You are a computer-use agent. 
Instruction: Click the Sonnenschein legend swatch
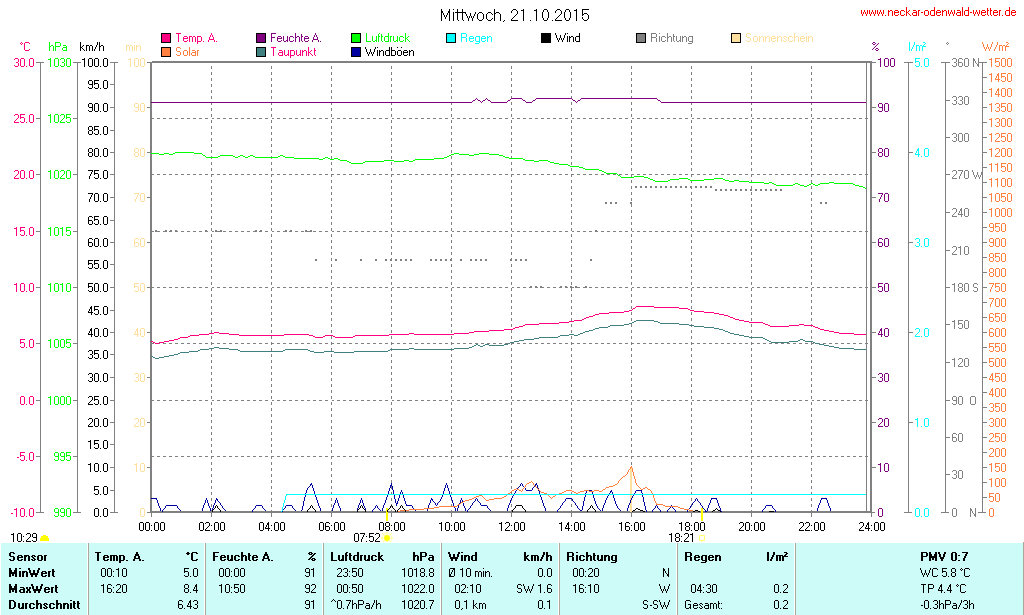736,39
